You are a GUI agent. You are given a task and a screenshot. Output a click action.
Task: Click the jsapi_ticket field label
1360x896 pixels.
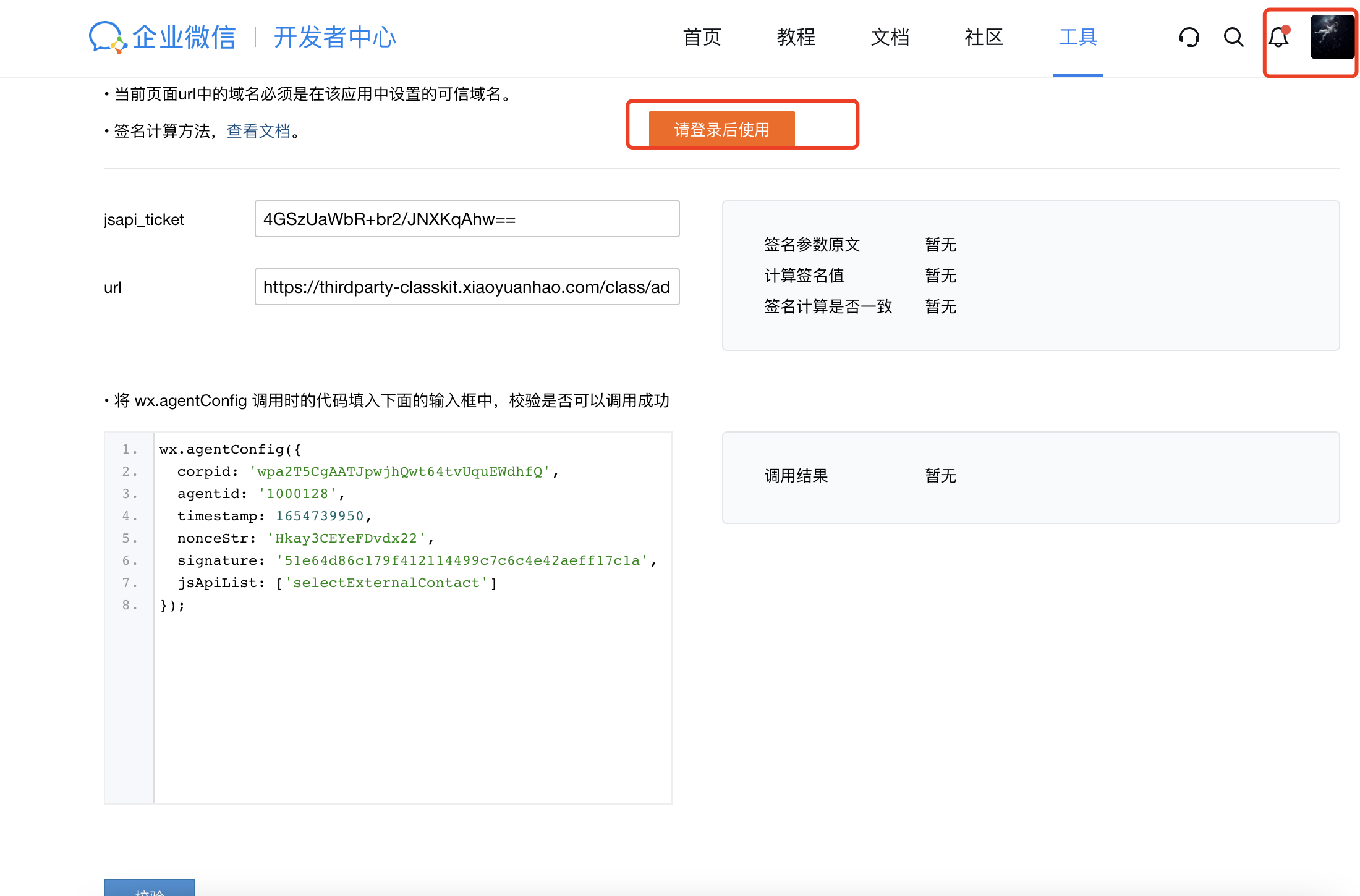(x=144, y=219)
